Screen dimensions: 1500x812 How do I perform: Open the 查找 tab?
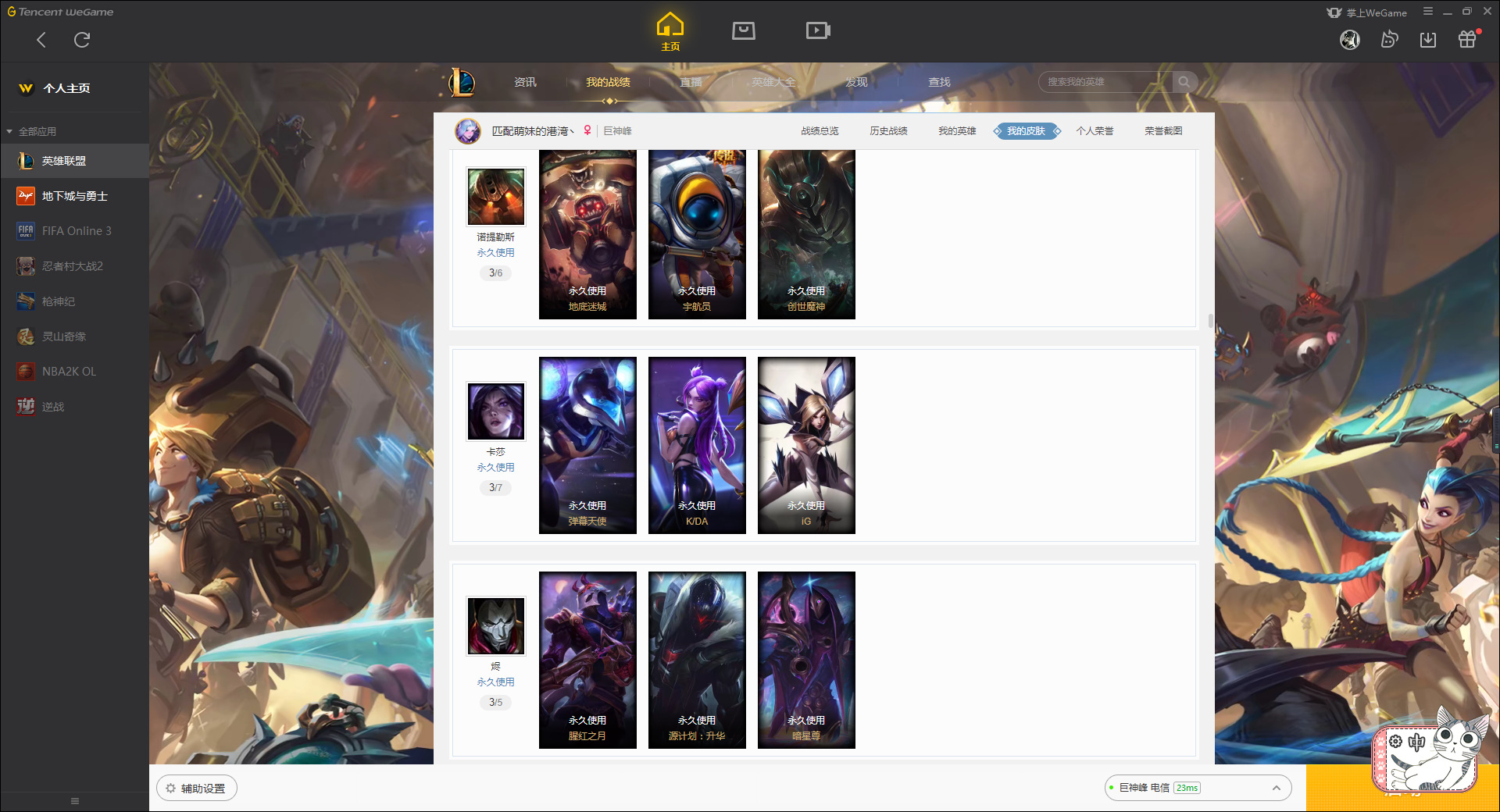[939, 82]
